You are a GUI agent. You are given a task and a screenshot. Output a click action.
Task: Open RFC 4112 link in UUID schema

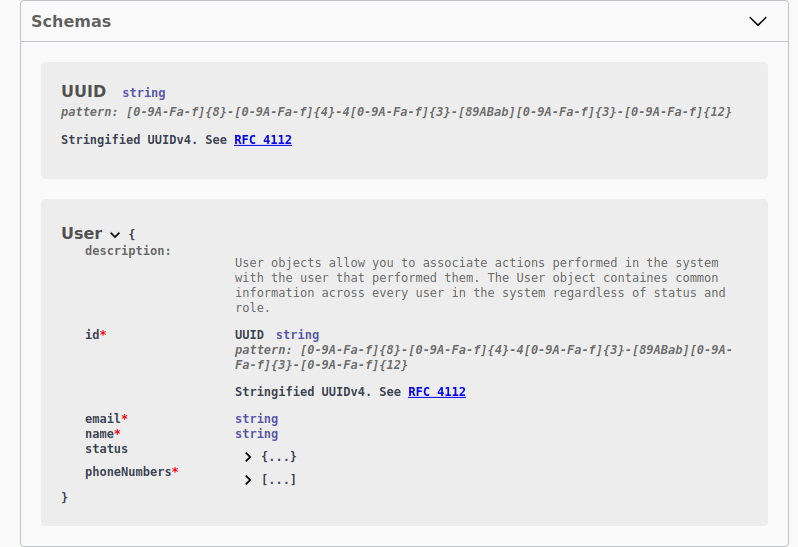click(x=263, y=140)
